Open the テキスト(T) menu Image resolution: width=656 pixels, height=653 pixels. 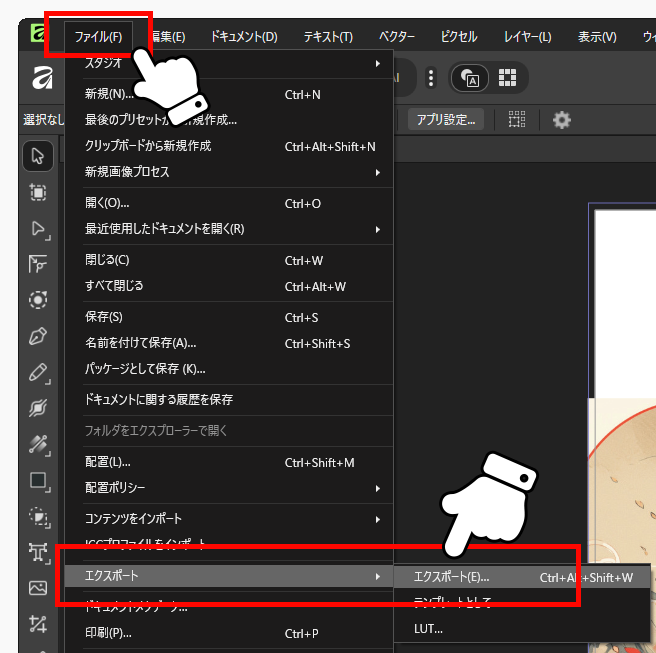click(x=328, y=37)
